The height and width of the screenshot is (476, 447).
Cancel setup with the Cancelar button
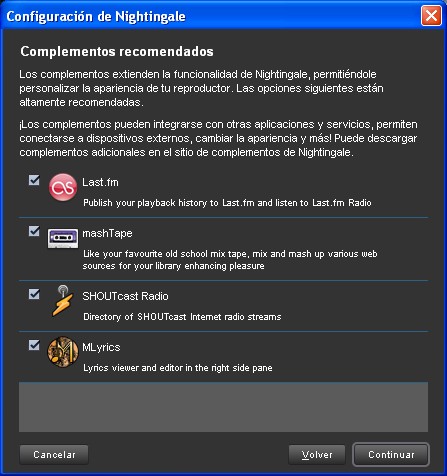tap(54, 455)
